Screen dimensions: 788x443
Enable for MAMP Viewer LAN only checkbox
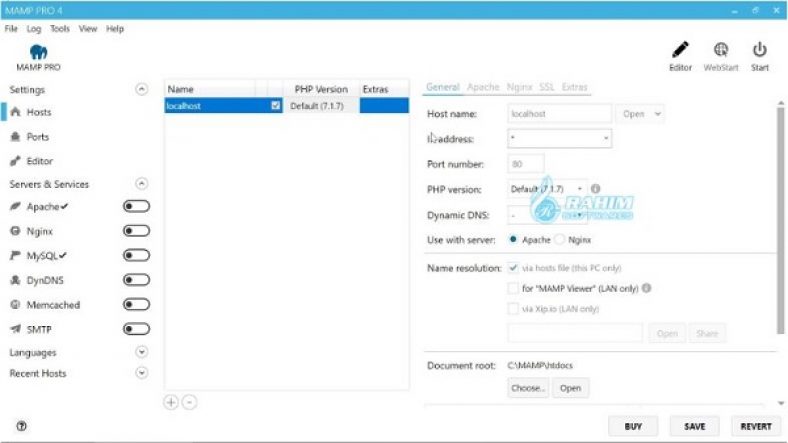pyautogui.click(x=513, y=288)
